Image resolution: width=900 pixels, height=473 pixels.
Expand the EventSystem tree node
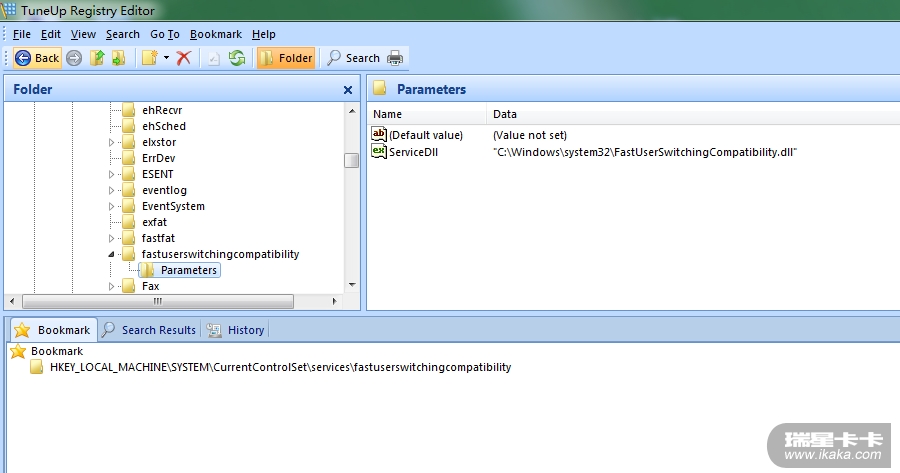[x=111, y=207]
